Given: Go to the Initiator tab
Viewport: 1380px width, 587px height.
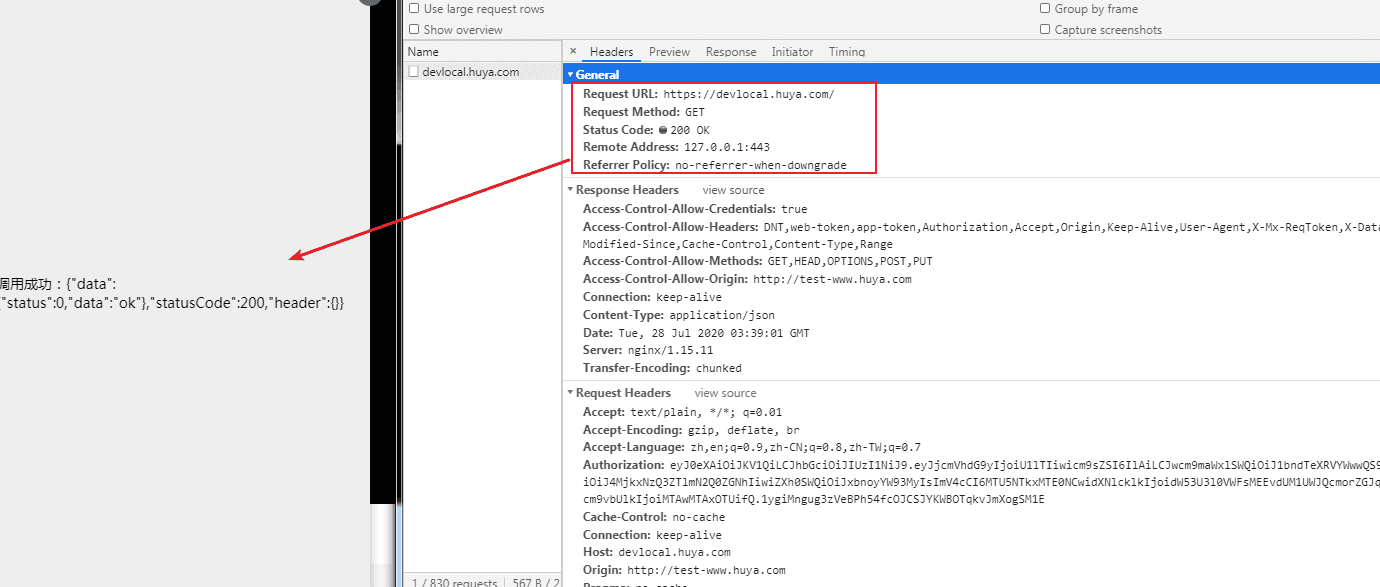Looking at the screenshot, I should (792, 52).
